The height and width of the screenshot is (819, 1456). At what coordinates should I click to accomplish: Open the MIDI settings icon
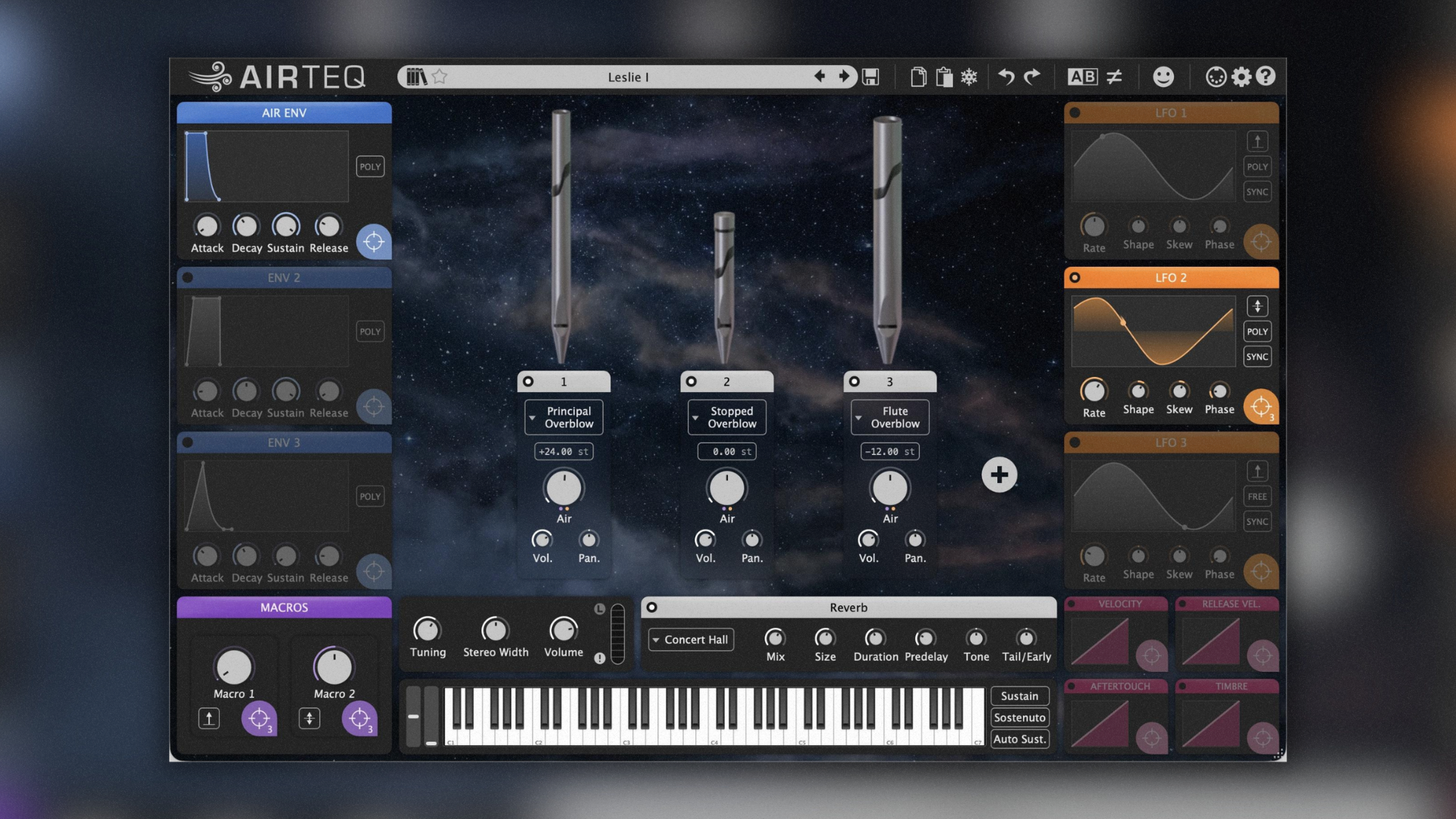tap(1216, 77)
